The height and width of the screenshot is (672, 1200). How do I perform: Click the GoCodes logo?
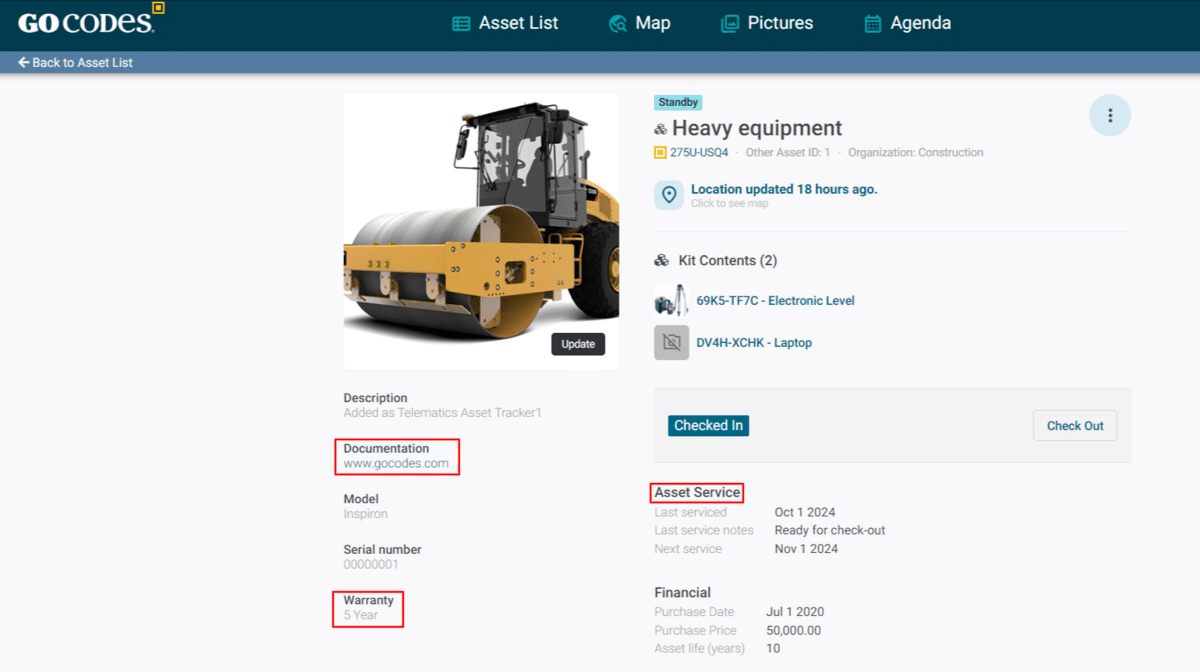coord(90,22)
